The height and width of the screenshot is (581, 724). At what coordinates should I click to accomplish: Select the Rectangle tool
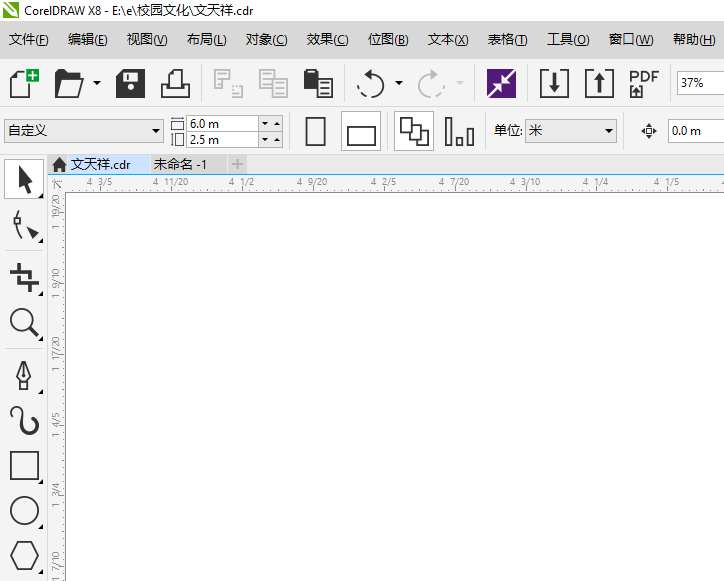pos(24,466)
